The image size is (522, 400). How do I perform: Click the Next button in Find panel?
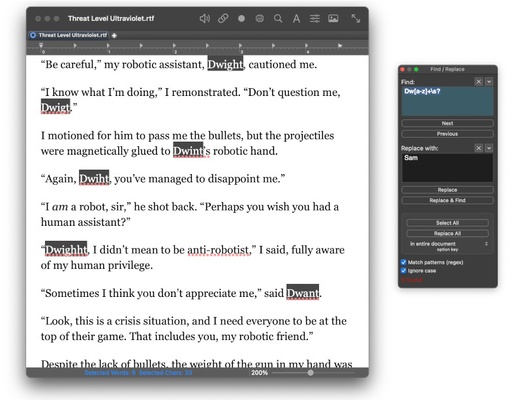[447, 123]
